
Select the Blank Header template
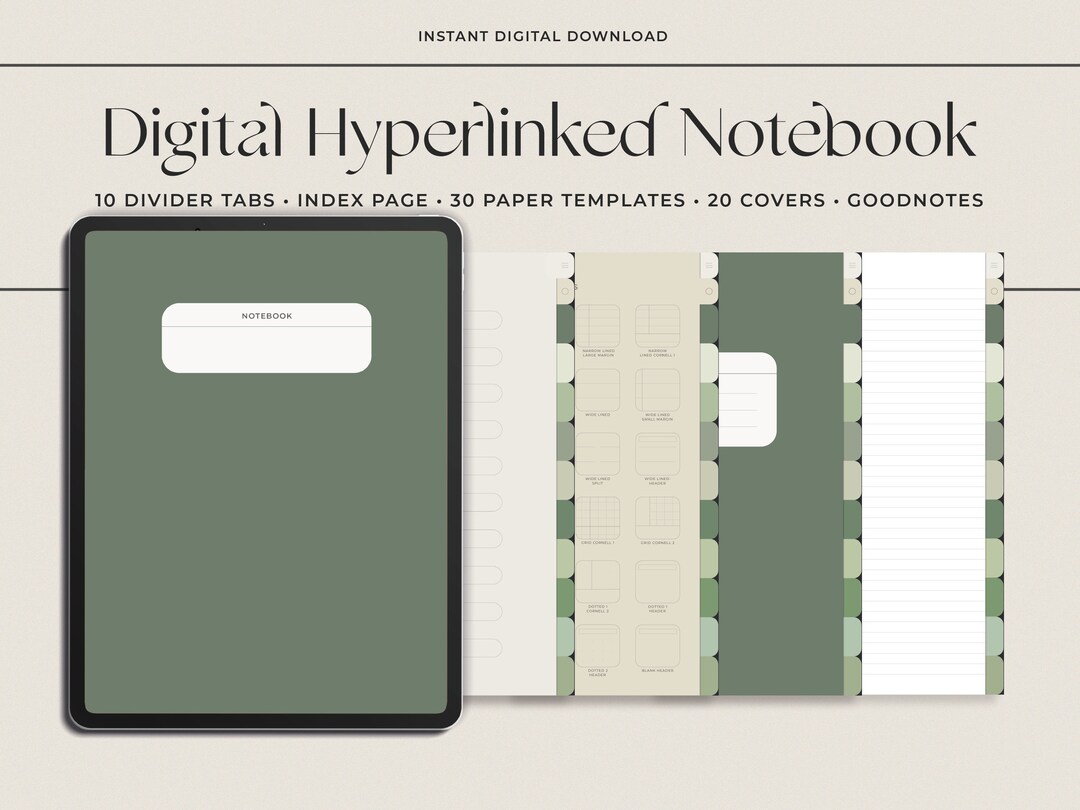click(660, 645)
